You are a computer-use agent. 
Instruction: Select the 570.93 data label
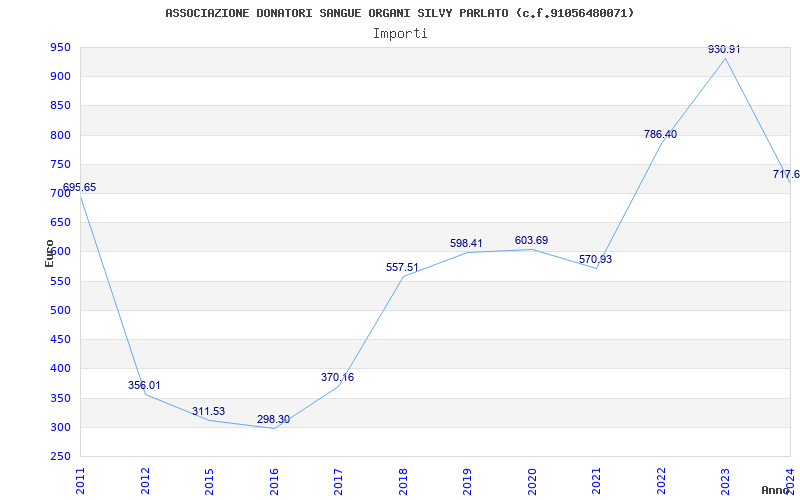click(x=595, y=259)
